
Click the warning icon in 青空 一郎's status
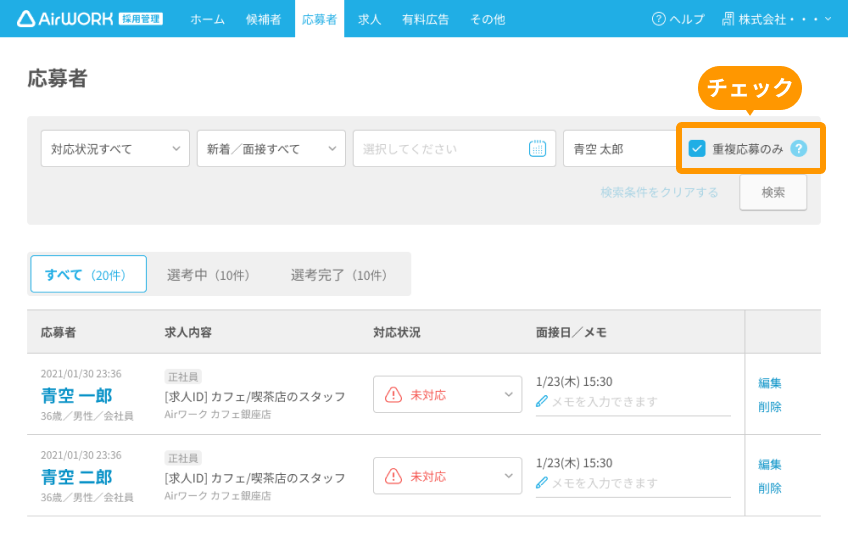[393, 395]
